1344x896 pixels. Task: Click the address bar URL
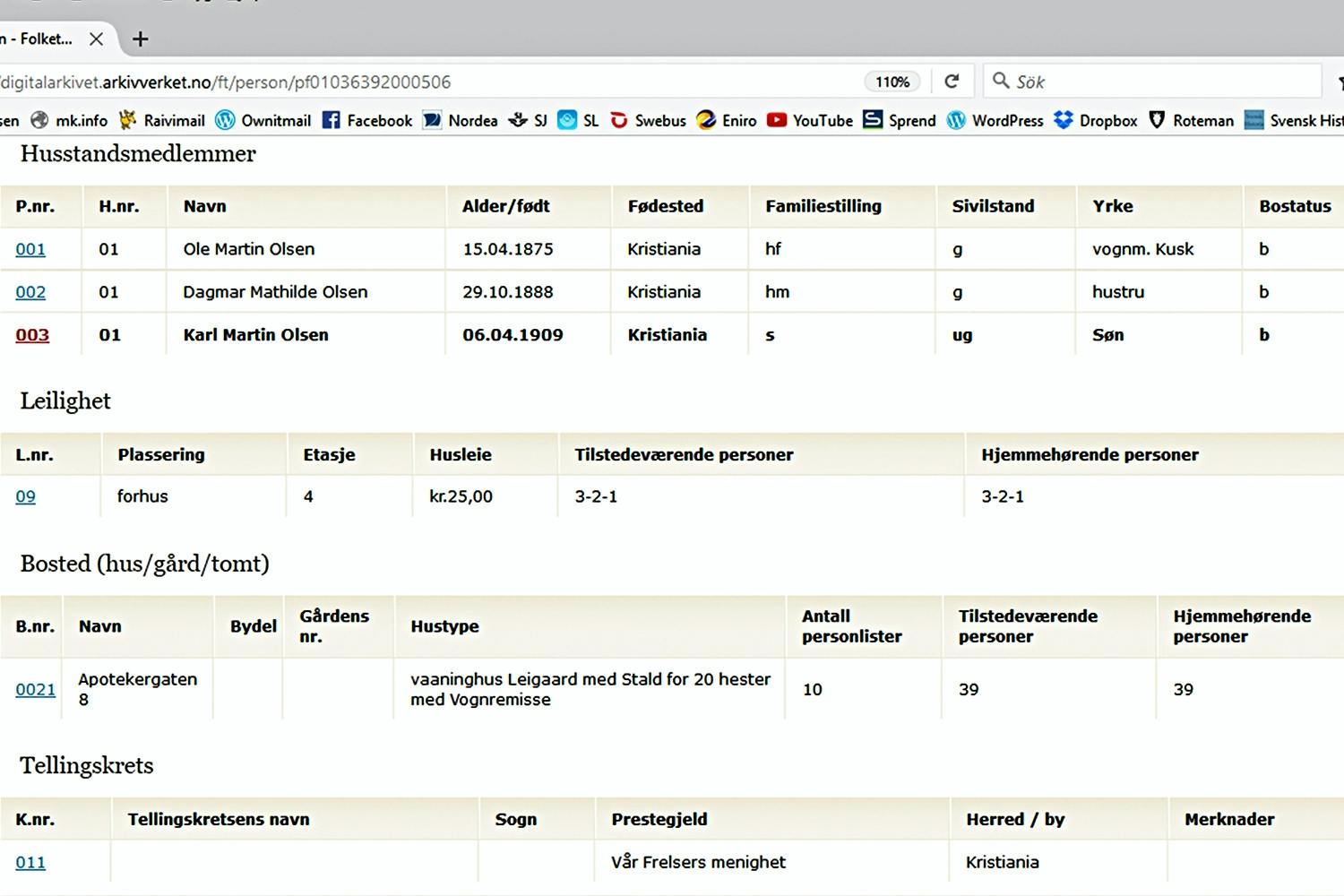358,82
